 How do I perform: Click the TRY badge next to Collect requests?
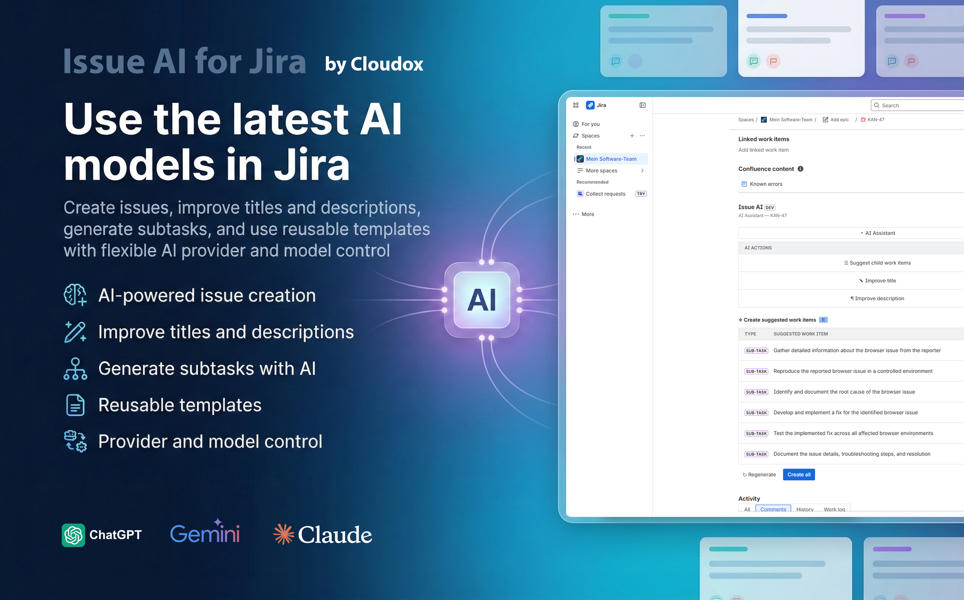[x=641, y=194]
